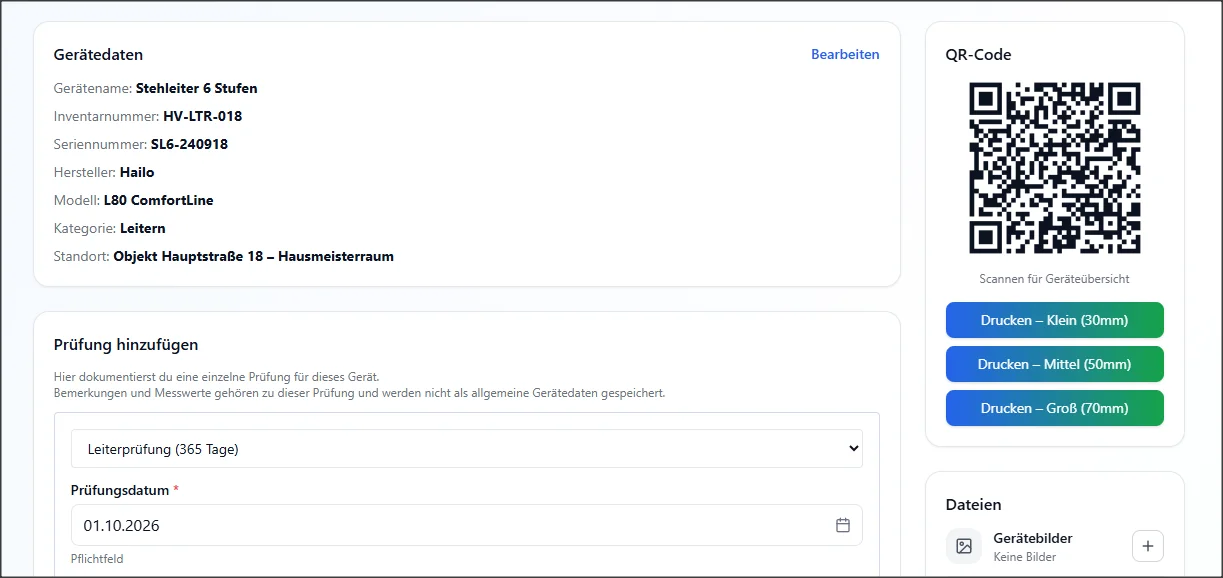Focus the Prüfungsdatum date field

click(x=467, y=525)
